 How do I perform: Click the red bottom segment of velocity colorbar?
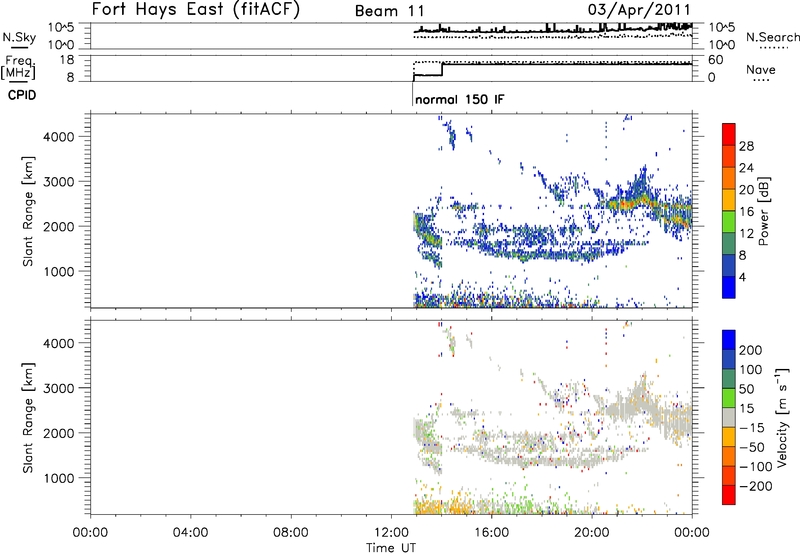pos(729,495)
